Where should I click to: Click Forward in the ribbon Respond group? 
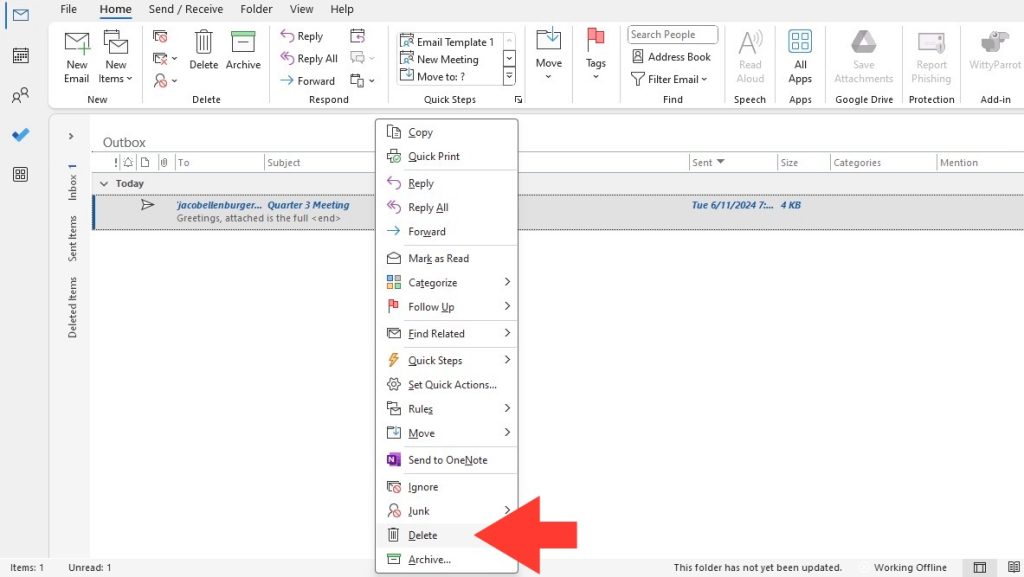point(308,81)
